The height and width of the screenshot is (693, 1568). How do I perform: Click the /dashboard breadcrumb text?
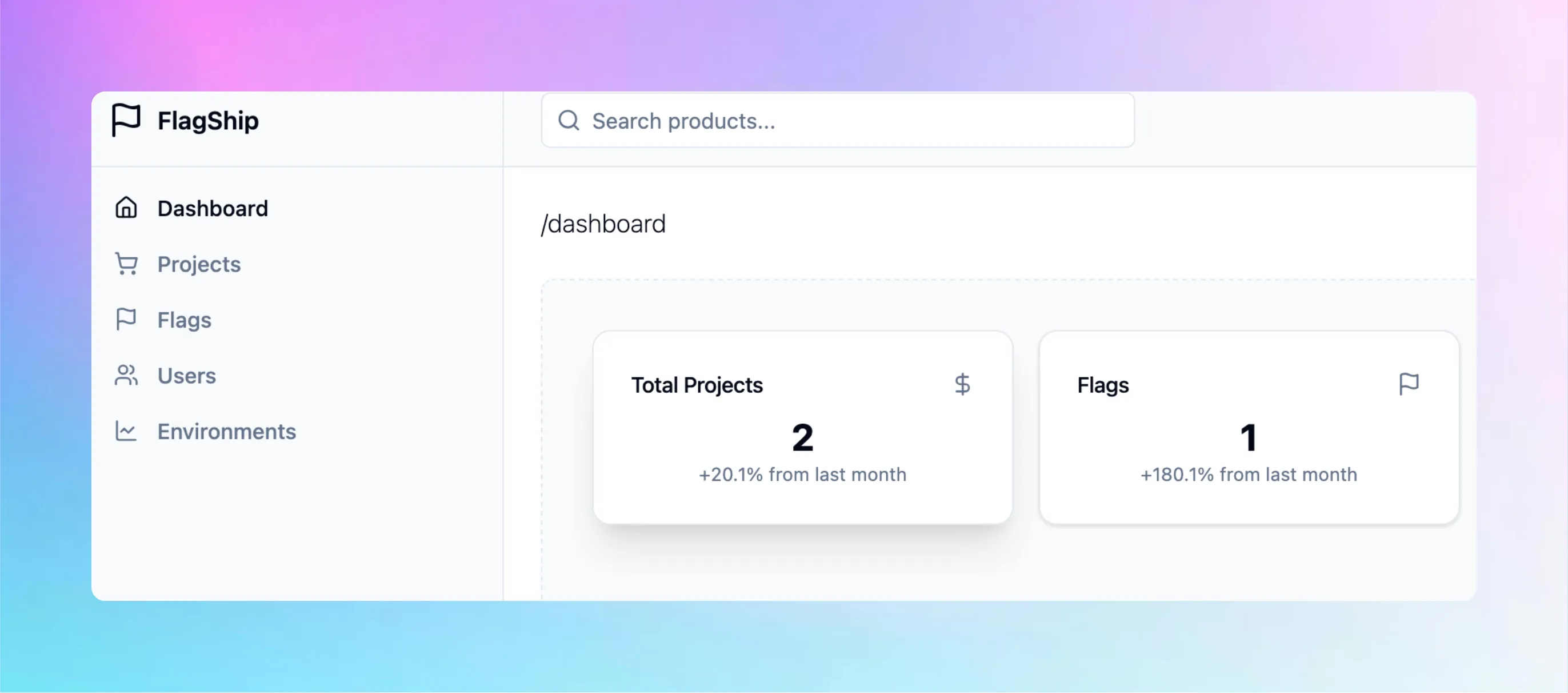click(604, 224)
